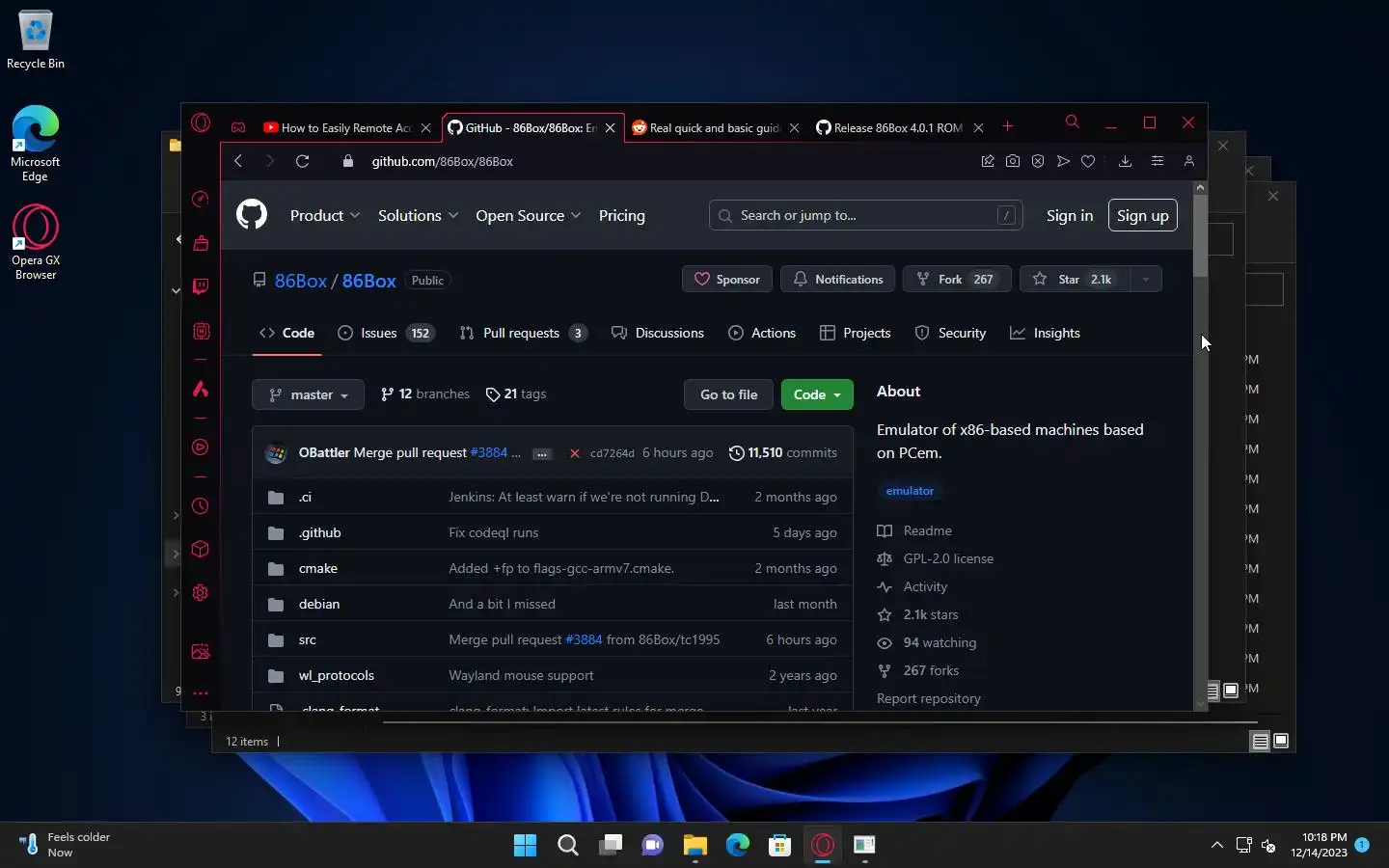This screenshot has height=868, width=1389.
Task: Open the master branch selector
Action: 308,394
